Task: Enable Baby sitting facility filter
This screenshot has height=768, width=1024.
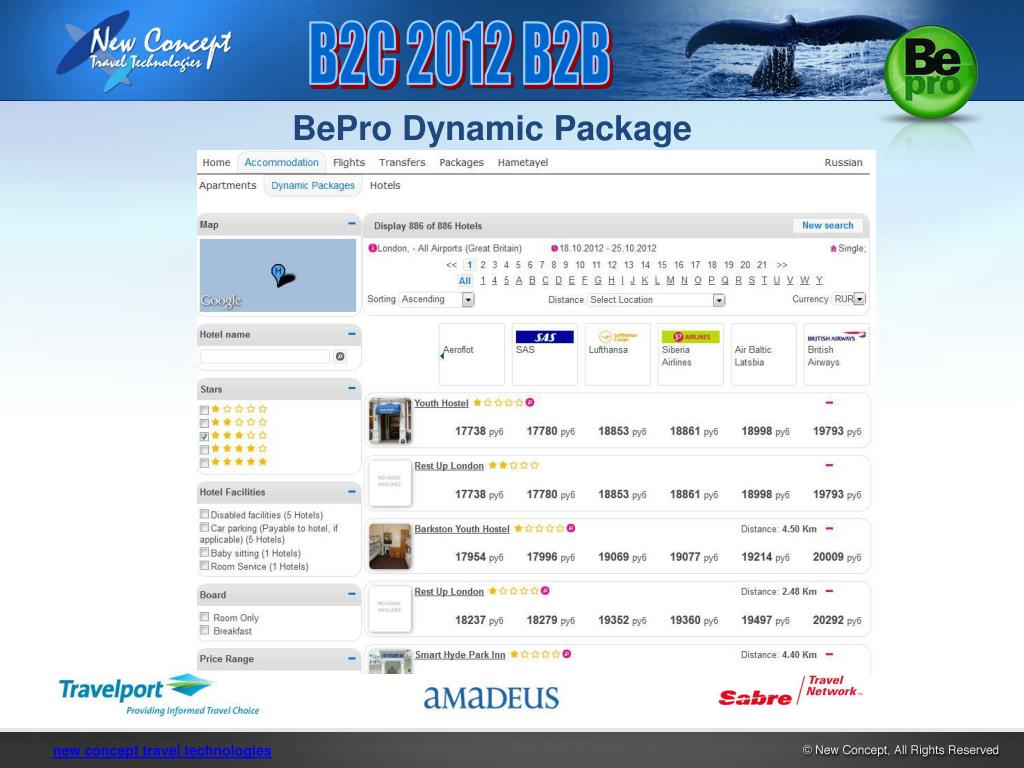Action: 204,552
